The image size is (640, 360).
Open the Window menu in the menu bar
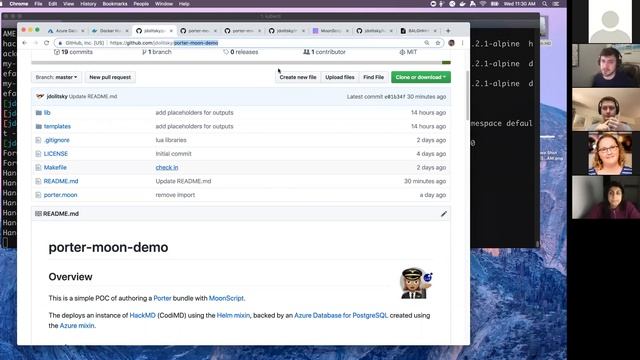pos(164,4)
